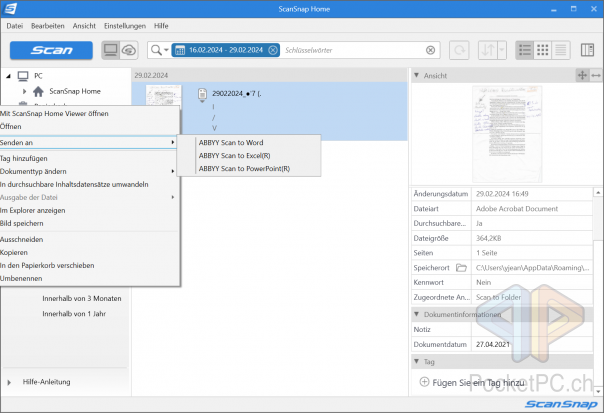
Task: Click the ScanSnap logo icon in title bar
Action: [x=10, y=8]
